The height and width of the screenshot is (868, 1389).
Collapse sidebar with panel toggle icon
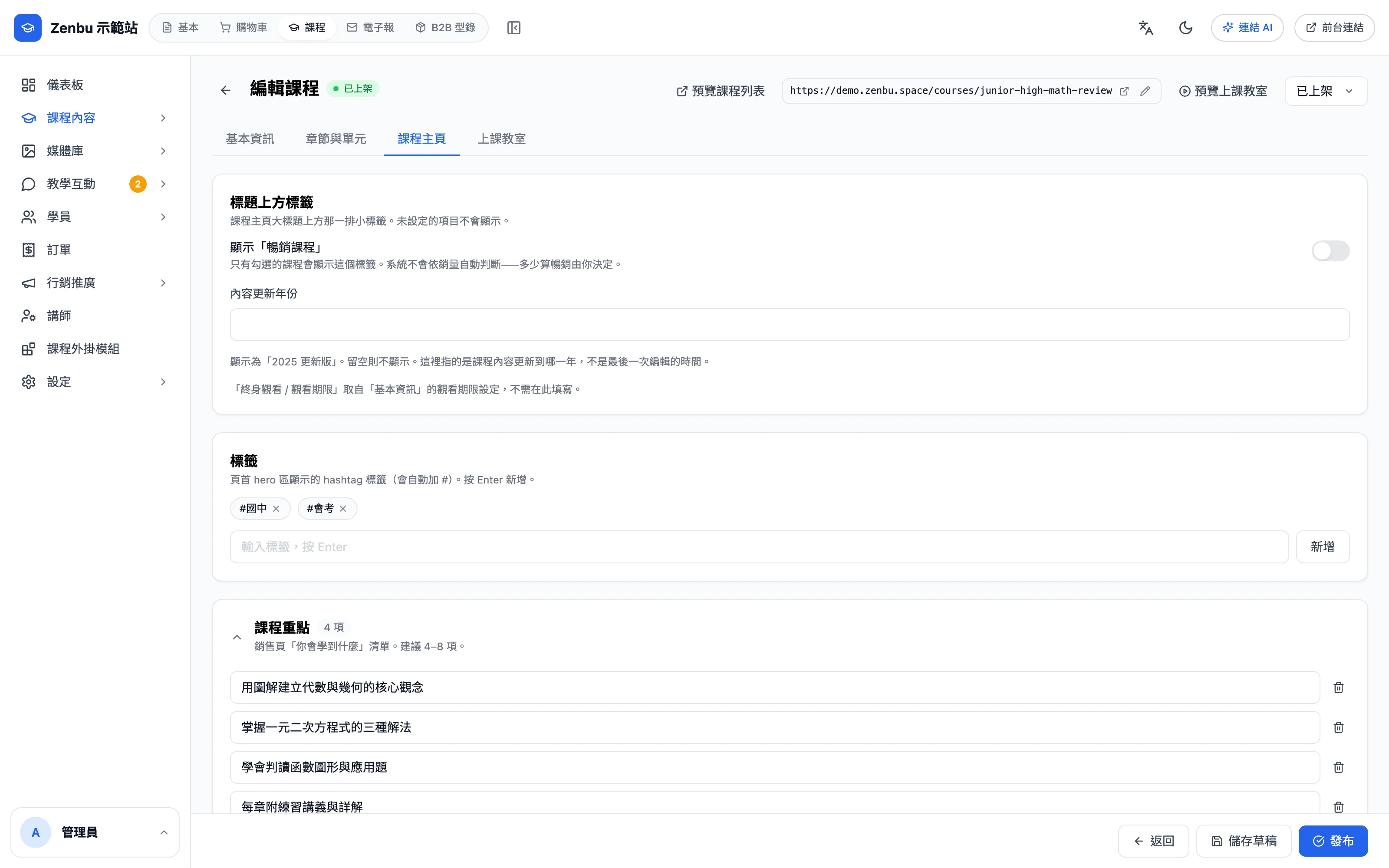click(x=513, y=27)
